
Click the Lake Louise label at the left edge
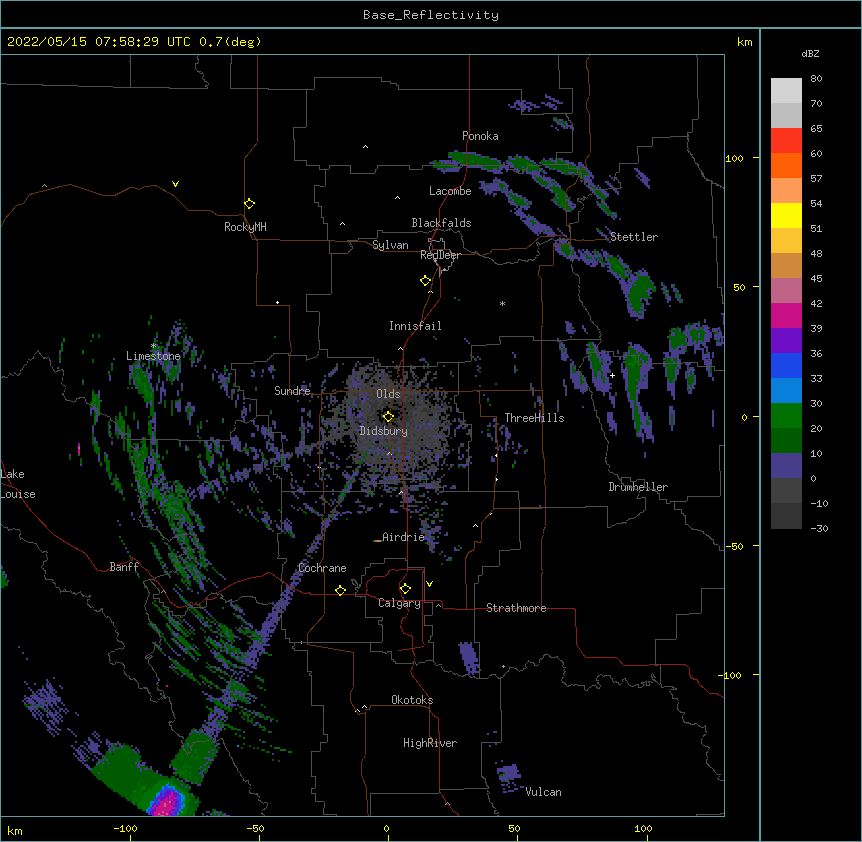[x=18, y=484]
